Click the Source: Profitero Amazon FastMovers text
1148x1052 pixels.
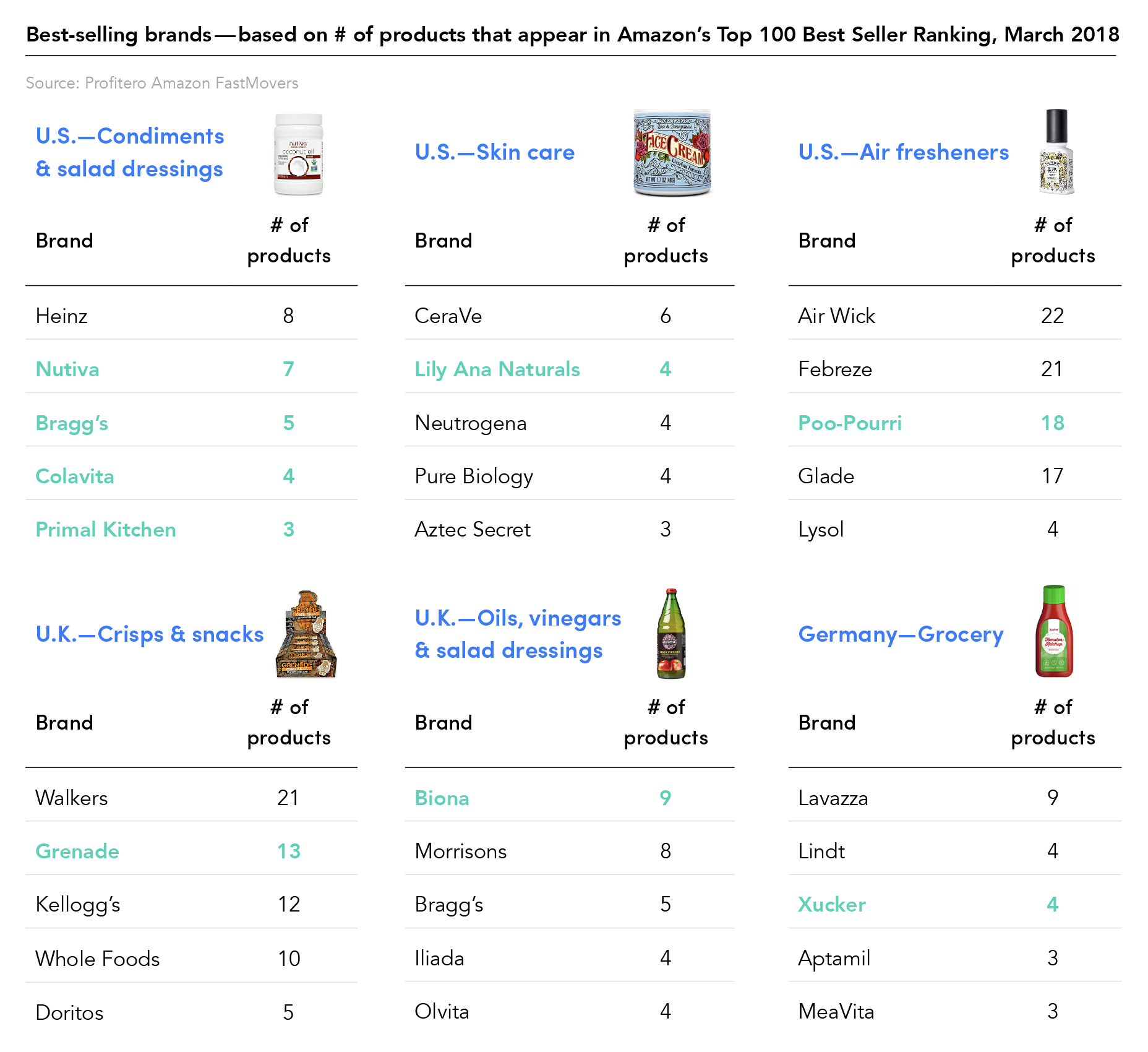pos(162,84)
